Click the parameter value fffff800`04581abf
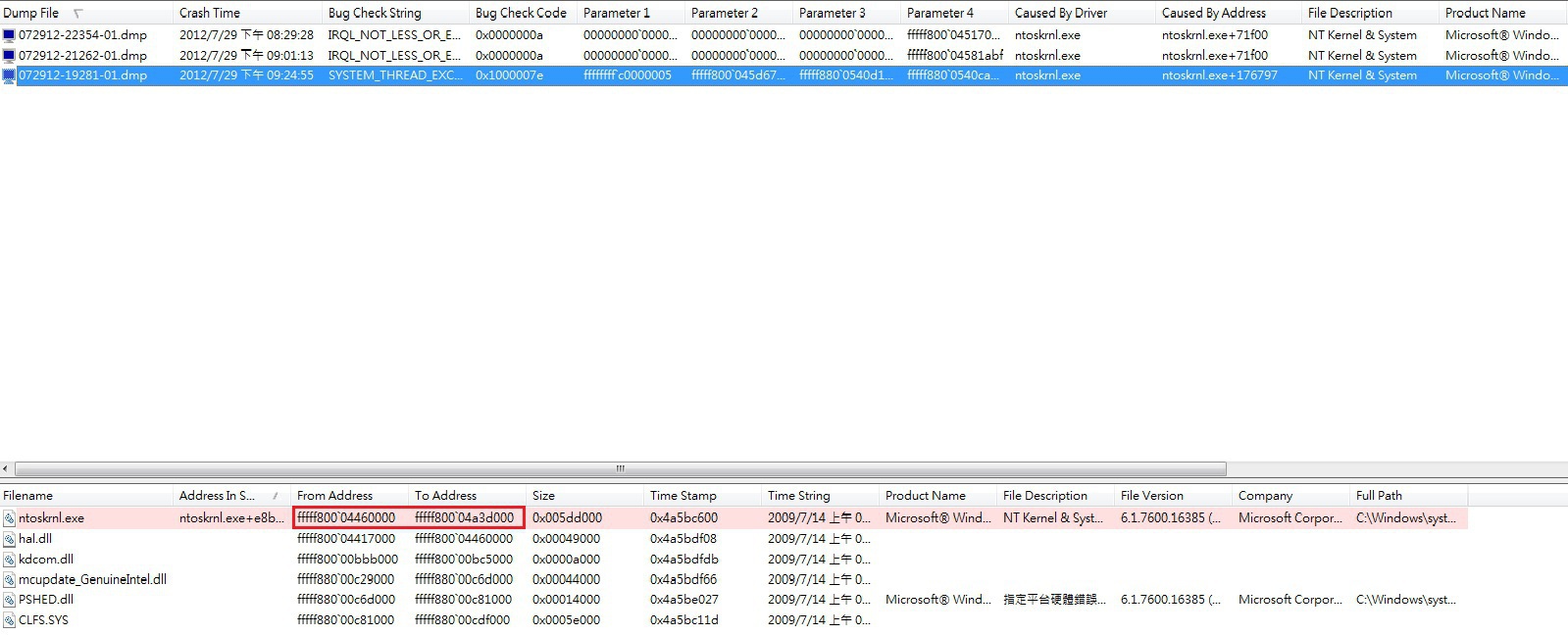1568x635 pixels. click(955, 55)
